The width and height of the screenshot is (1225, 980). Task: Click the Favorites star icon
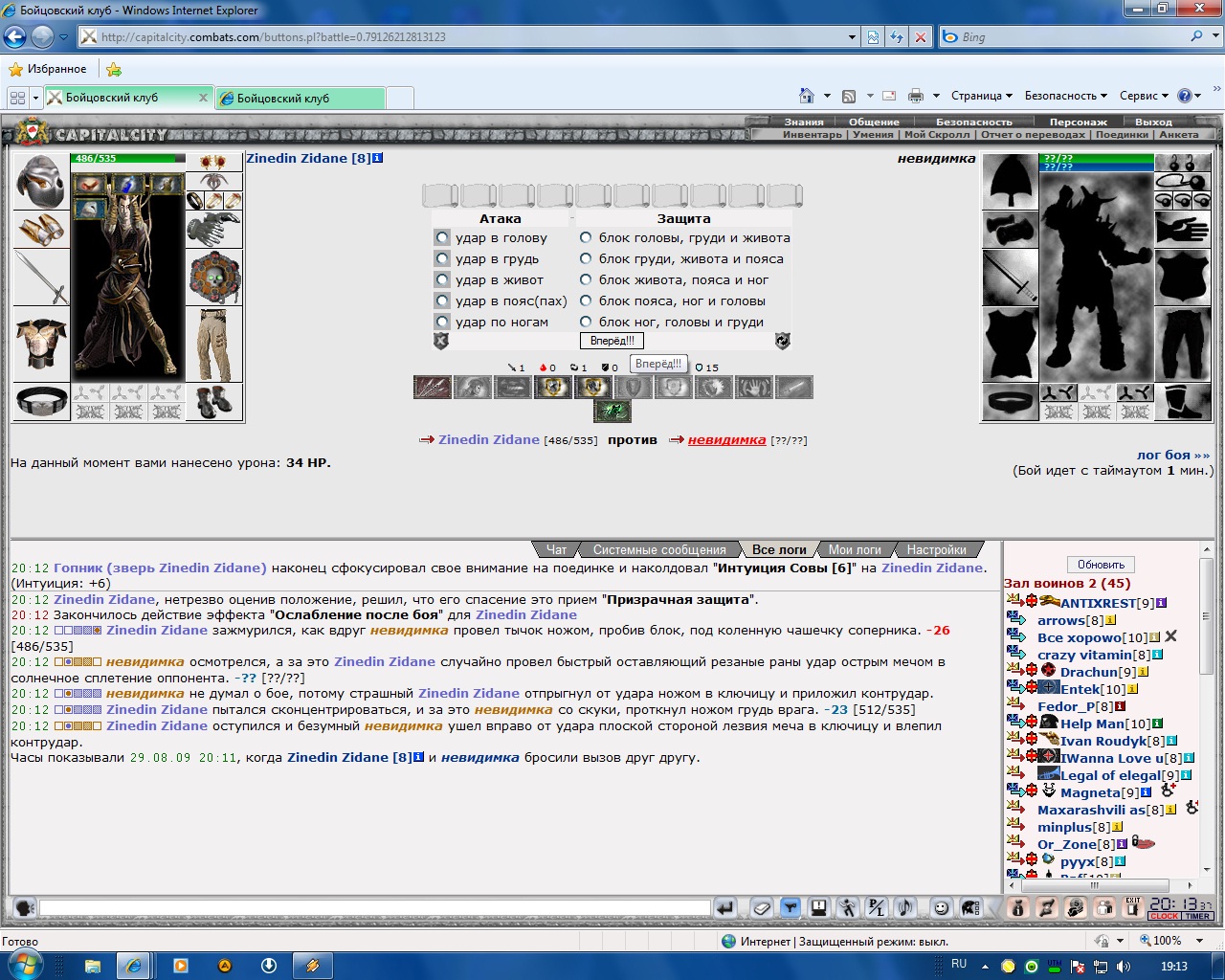pyautogui.click(x=15, y=69)
